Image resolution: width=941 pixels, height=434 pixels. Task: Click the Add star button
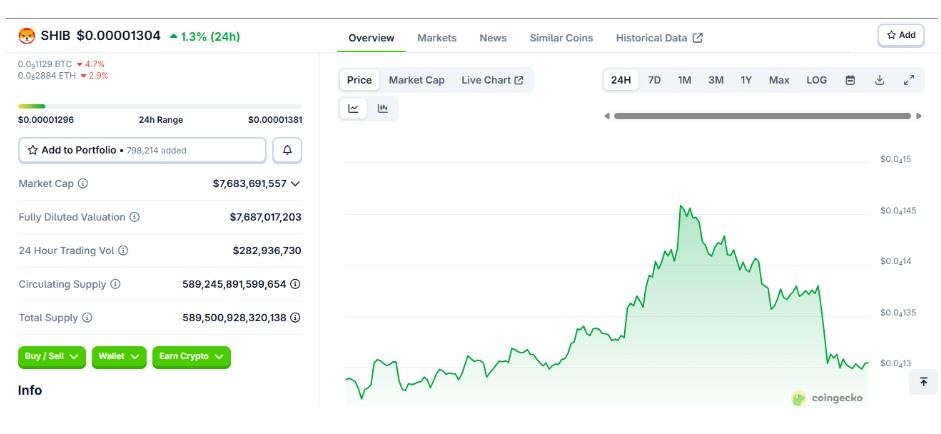point(901,35)
